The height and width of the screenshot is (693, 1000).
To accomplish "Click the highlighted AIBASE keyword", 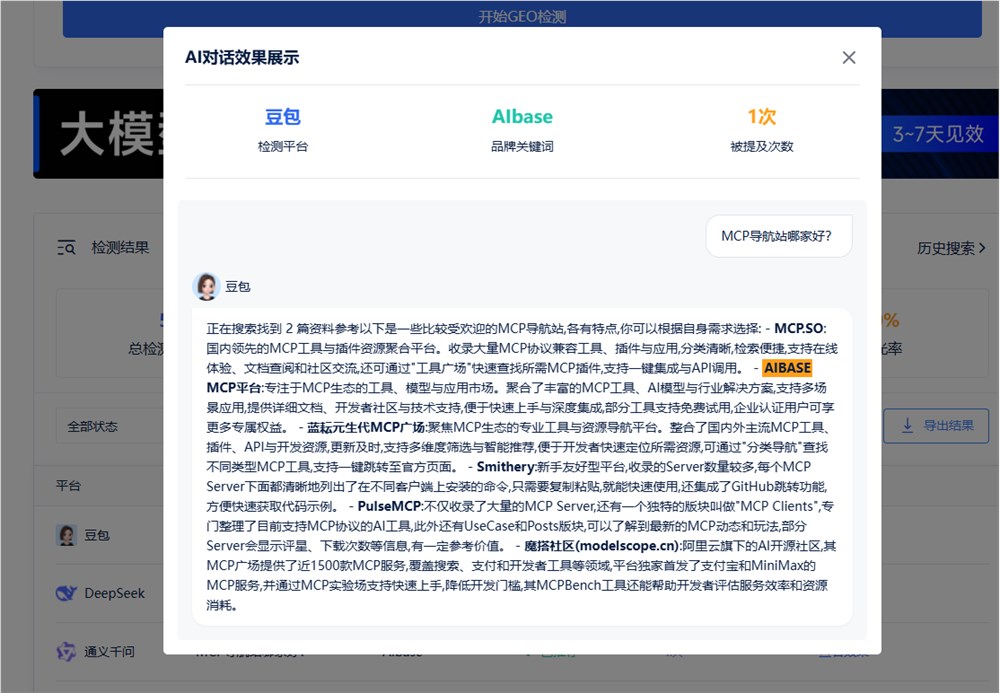I will pyautogui.click(x=787, y=368).
